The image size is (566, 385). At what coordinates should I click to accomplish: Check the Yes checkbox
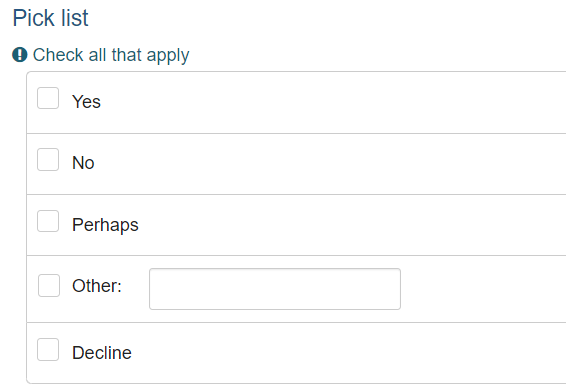(x=48, y=98)
